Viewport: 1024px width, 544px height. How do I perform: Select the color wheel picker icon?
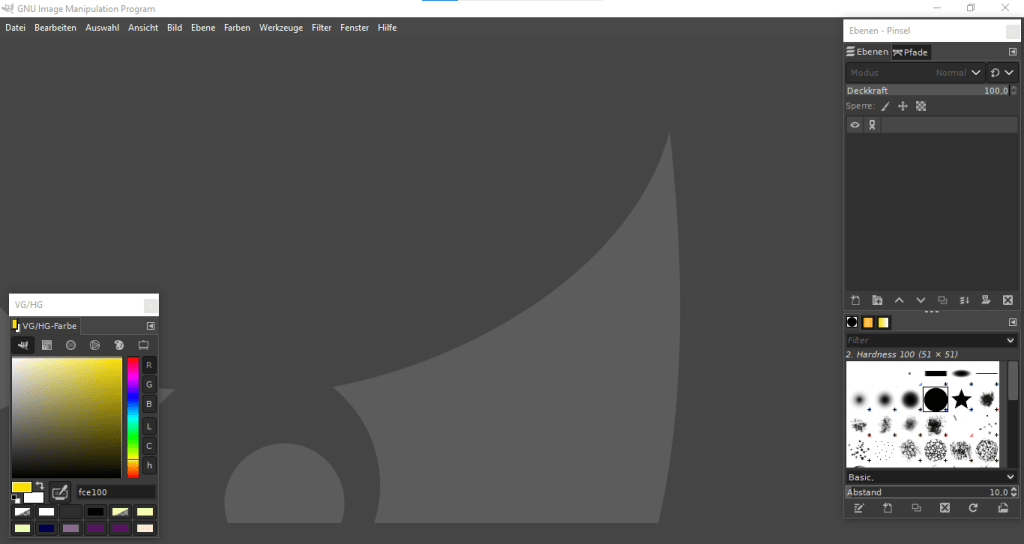coord(95,345)
